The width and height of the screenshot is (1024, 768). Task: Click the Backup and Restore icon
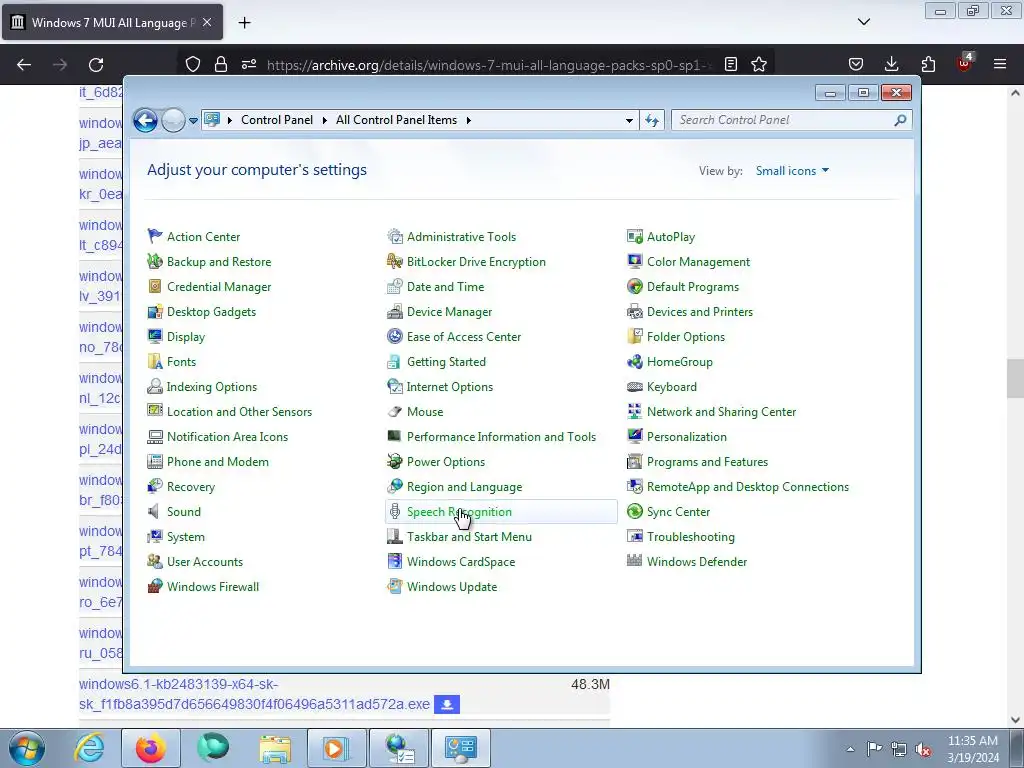coord(155,261)
